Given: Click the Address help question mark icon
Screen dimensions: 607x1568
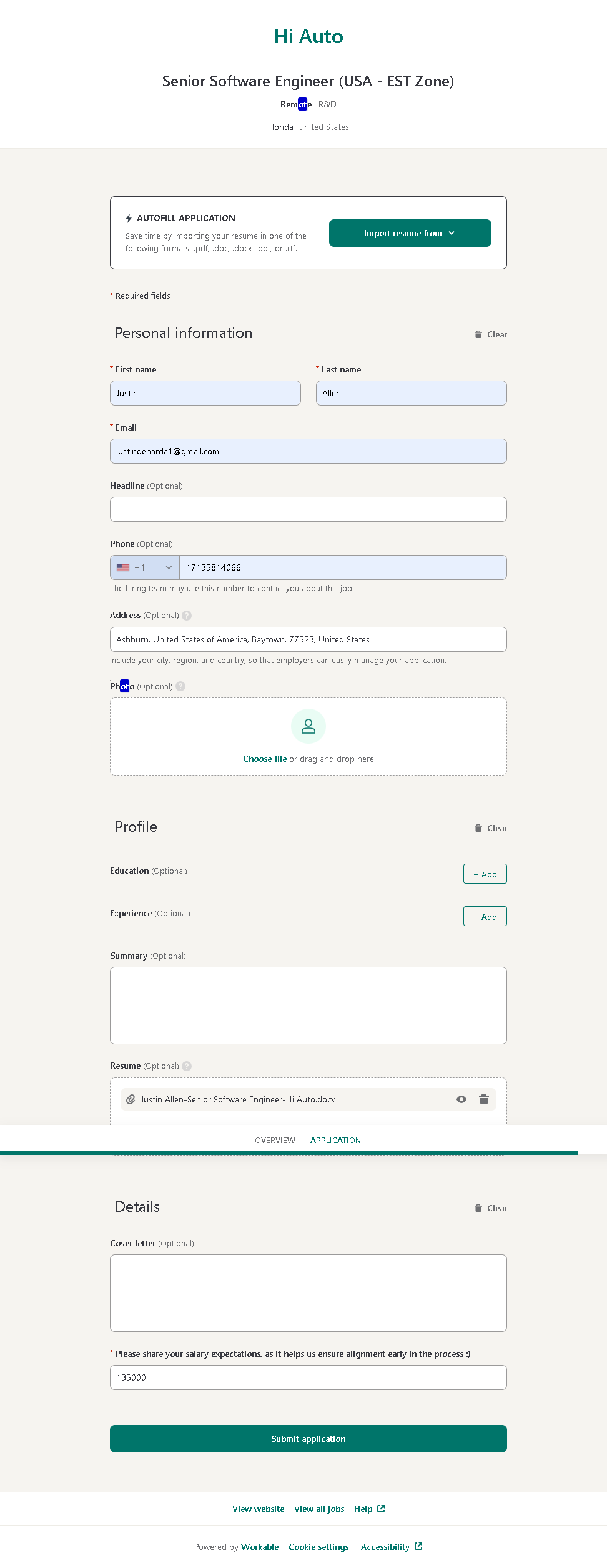Looking at the screenshot, I should [x=187, y=616].
